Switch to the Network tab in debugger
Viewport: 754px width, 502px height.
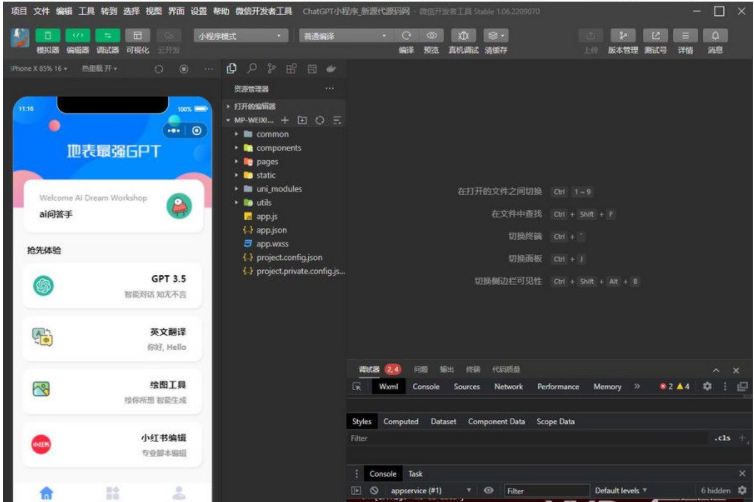(508, 386)
